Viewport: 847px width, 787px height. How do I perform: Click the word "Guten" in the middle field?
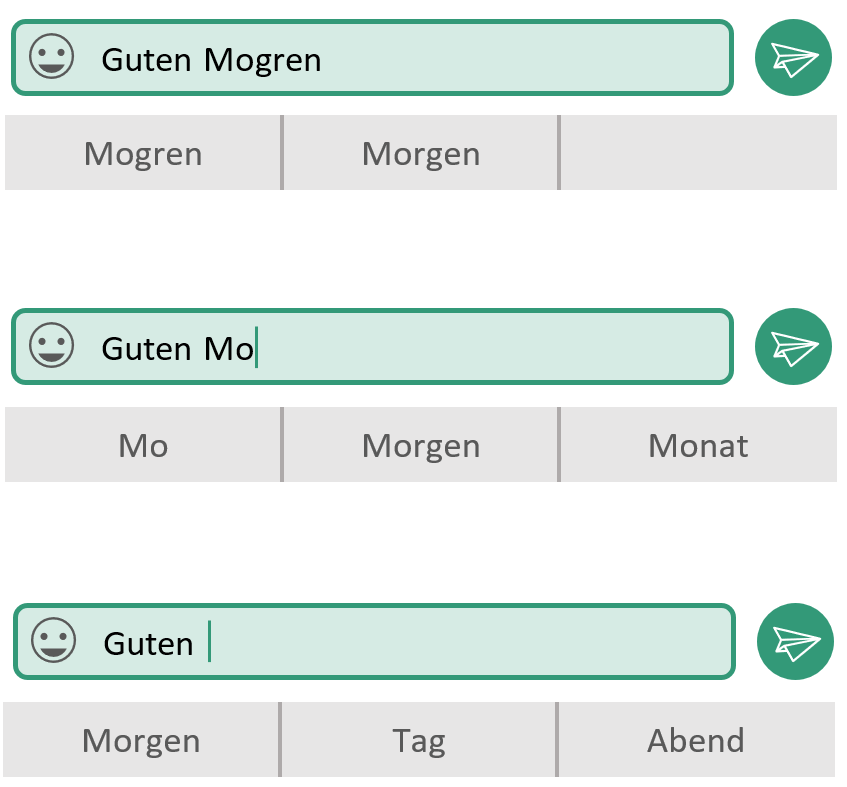pyautogui.click(x=146, y=349)
